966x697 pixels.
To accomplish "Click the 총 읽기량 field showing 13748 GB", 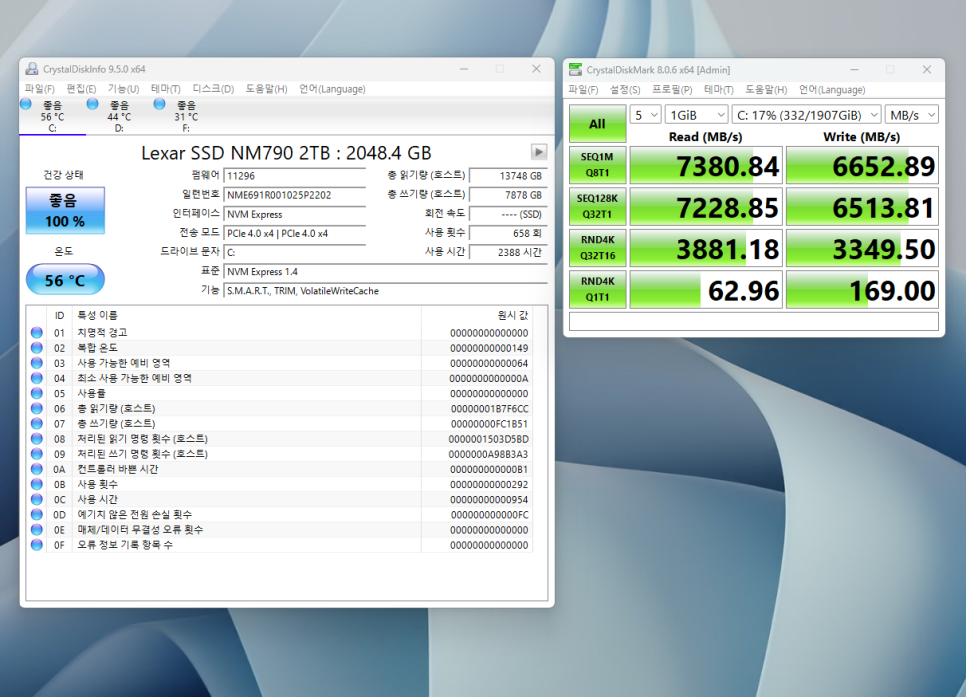I will pyautogui.click(x=508, y=176).
